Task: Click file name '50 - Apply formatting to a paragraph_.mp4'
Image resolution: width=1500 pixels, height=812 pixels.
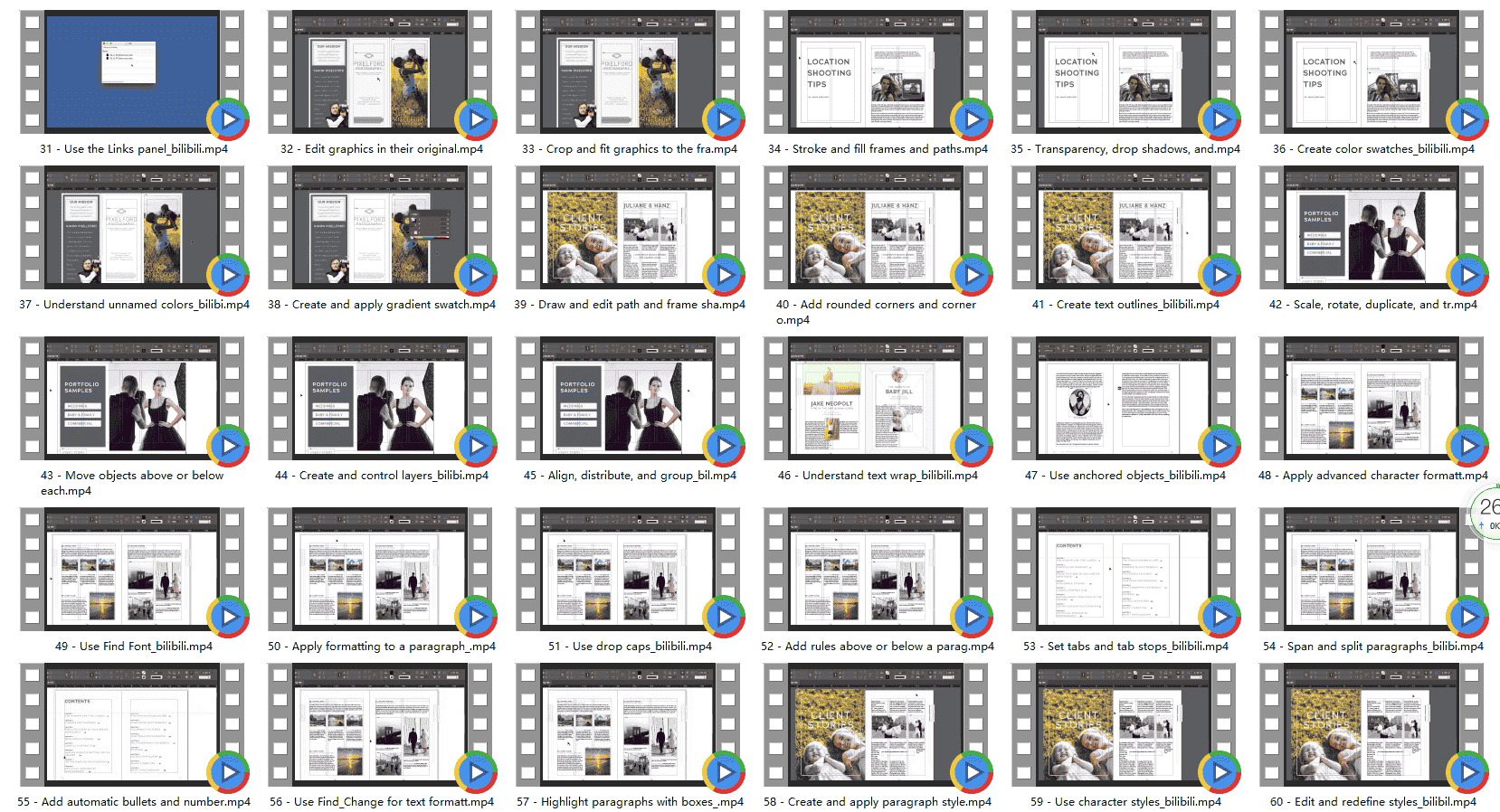Action: [382, 647]
